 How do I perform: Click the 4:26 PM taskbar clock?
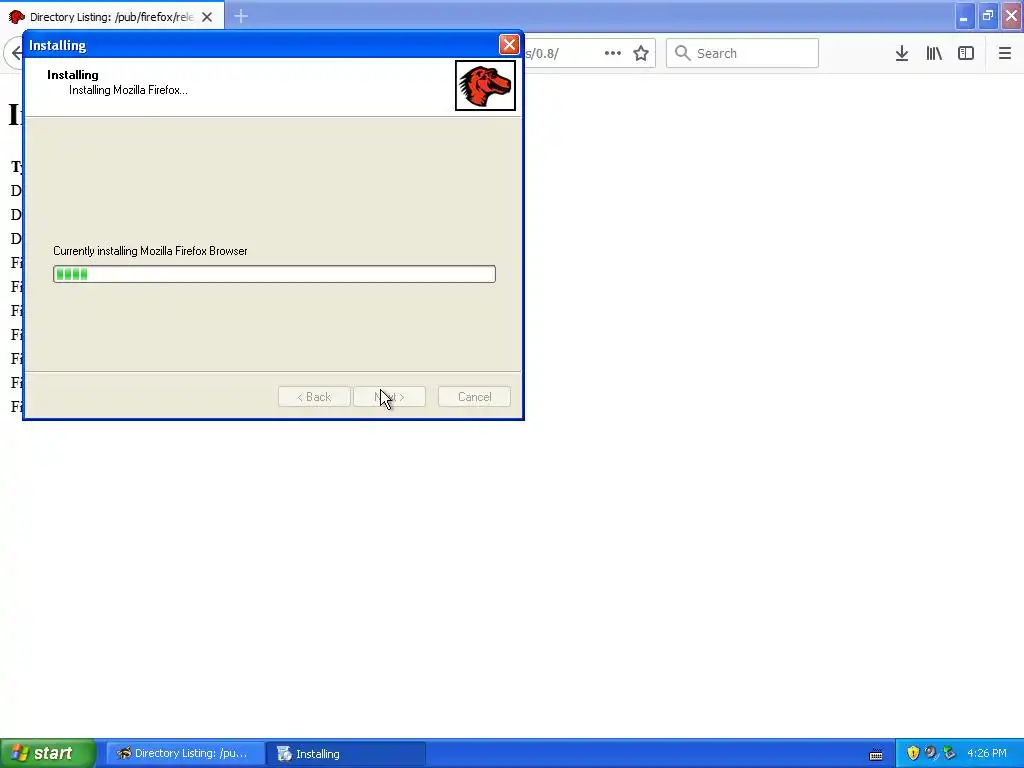(987, 753)
